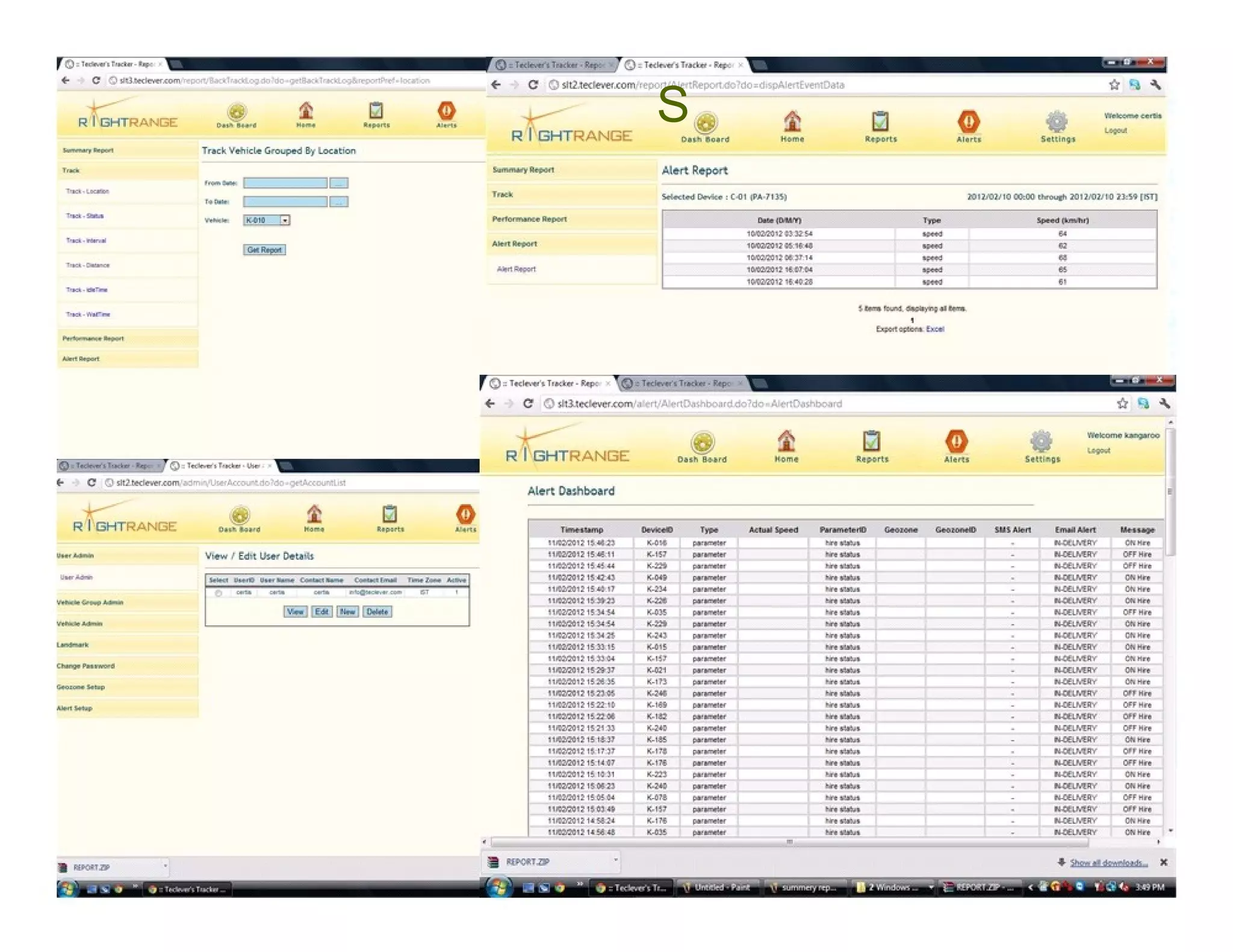Reload the Alert Dashboard page
This screenshot has width=1233, height=952.
528,404
